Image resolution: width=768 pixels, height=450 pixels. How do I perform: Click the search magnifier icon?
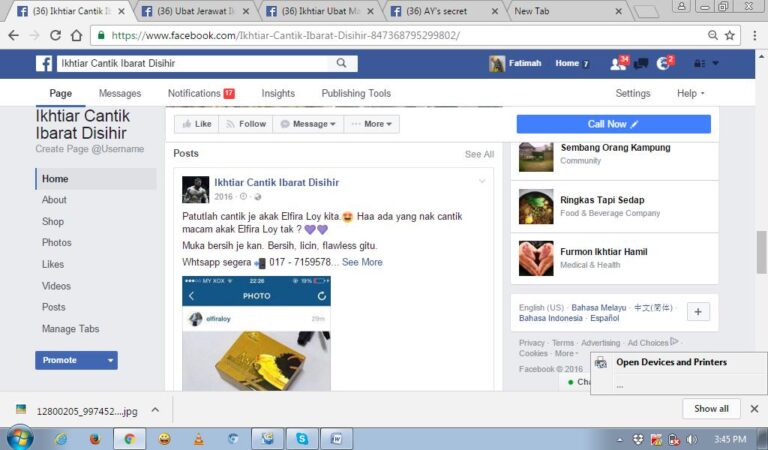(341, 63)
